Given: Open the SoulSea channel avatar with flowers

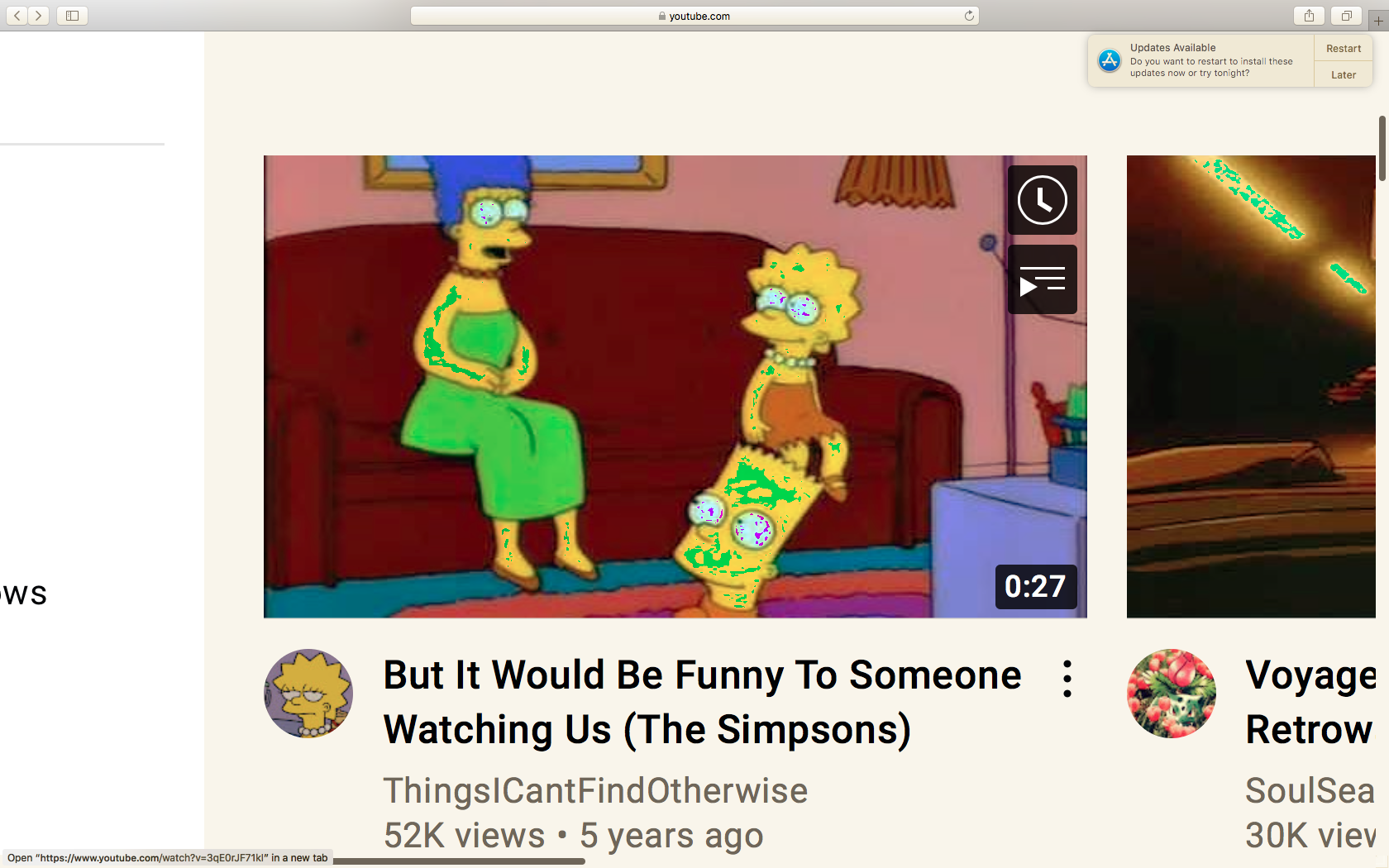Looking at the screenshot, I should pos(1172,694).
